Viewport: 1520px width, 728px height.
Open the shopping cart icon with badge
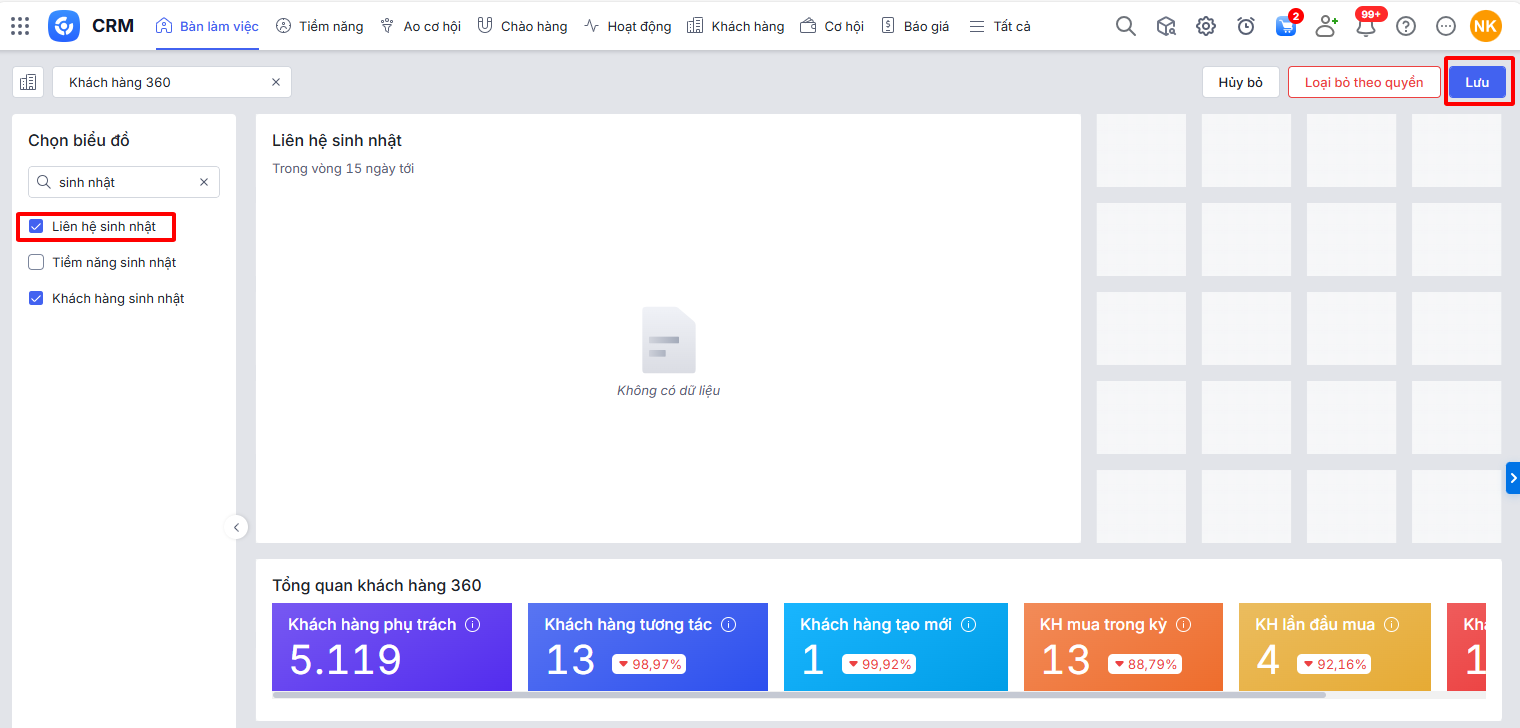(1286, 27)
